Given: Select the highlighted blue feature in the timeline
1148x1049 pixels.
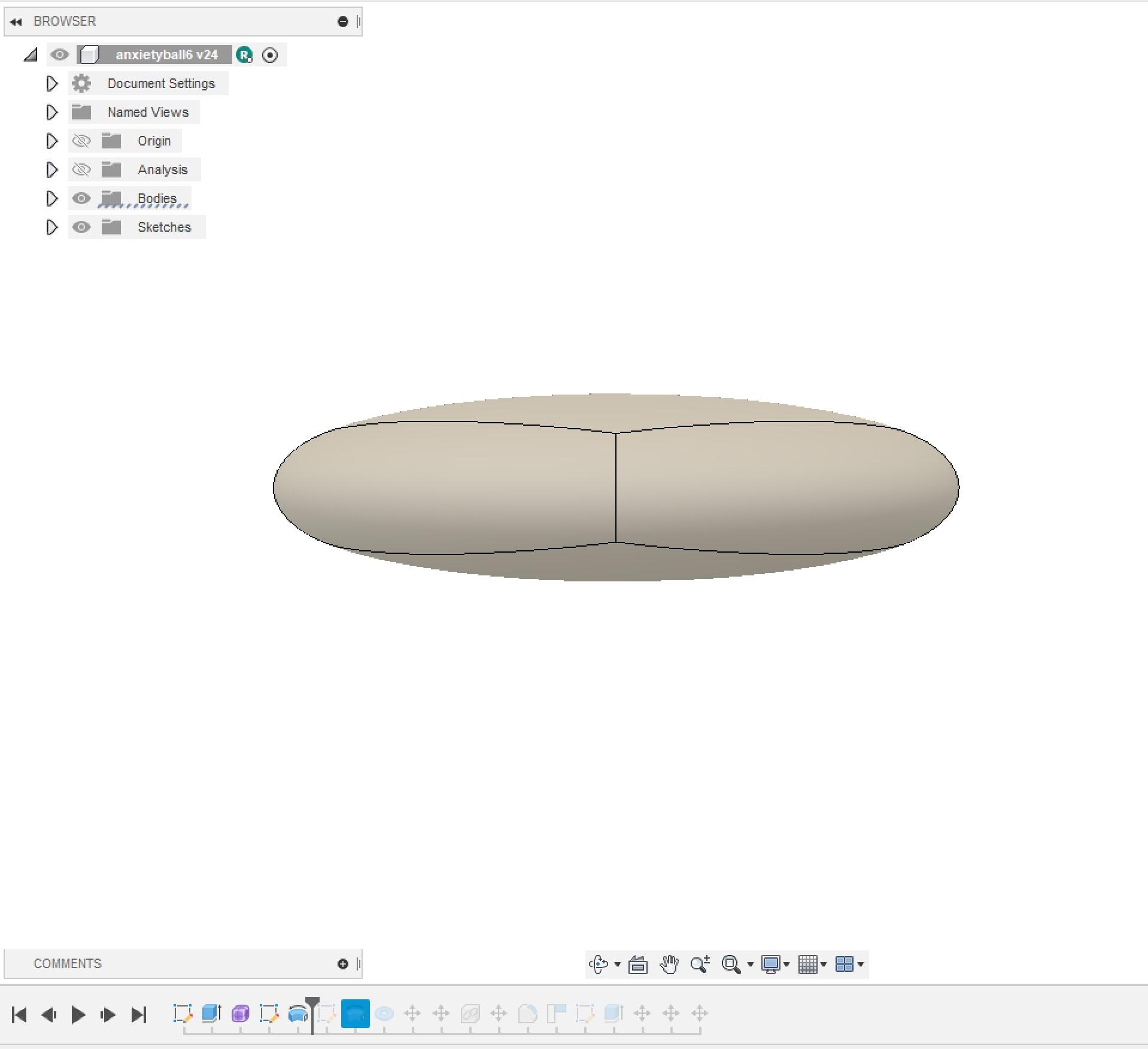Looking at the screenshot, I should [x=355, y=1014].
